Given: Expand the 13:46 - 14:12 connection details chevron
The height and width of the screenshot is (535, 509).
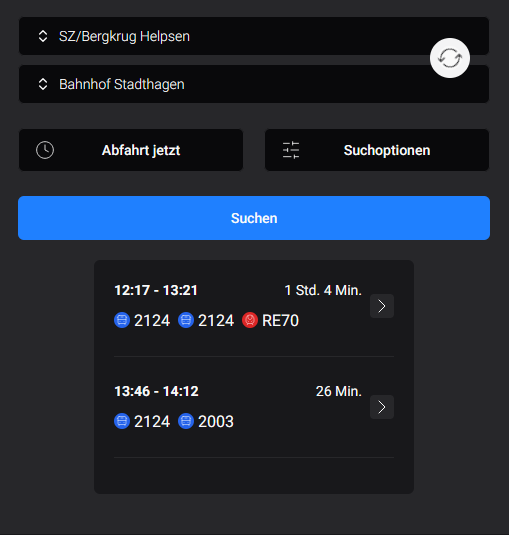Looking at the screenshot, I should pyautogui.click(x=382, y=407).
